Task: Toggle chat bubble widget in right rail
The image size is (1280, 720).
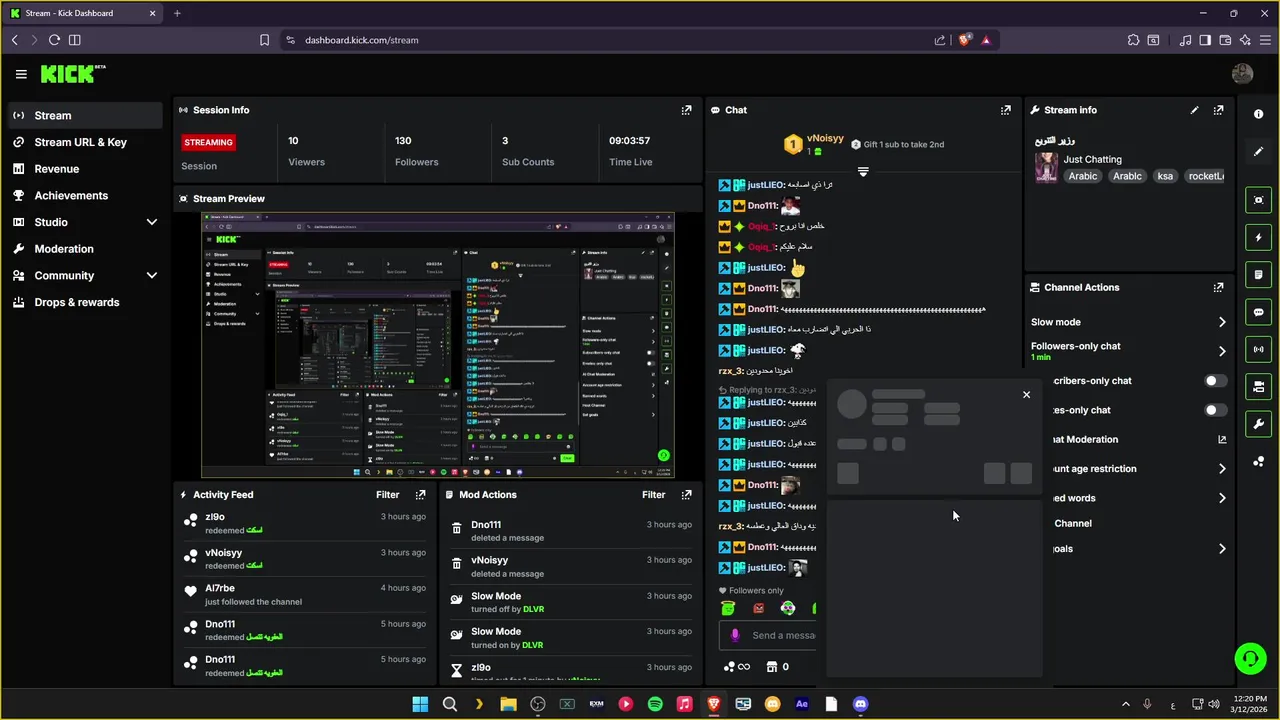Action: tap(1259, 312)
